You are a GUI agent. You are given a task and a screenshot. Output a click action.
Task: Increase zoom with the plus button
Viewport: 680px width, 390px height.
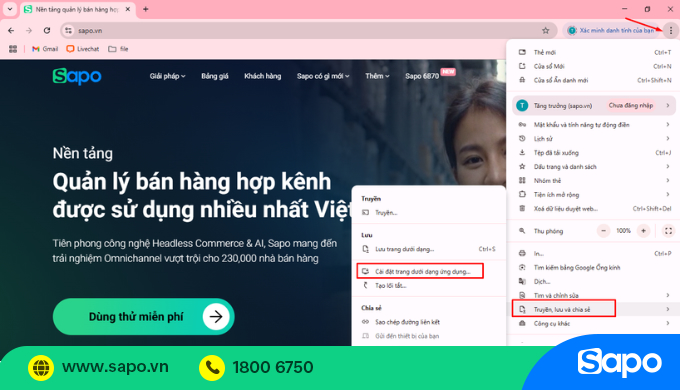pyautogui.click(x=644, y=231)
